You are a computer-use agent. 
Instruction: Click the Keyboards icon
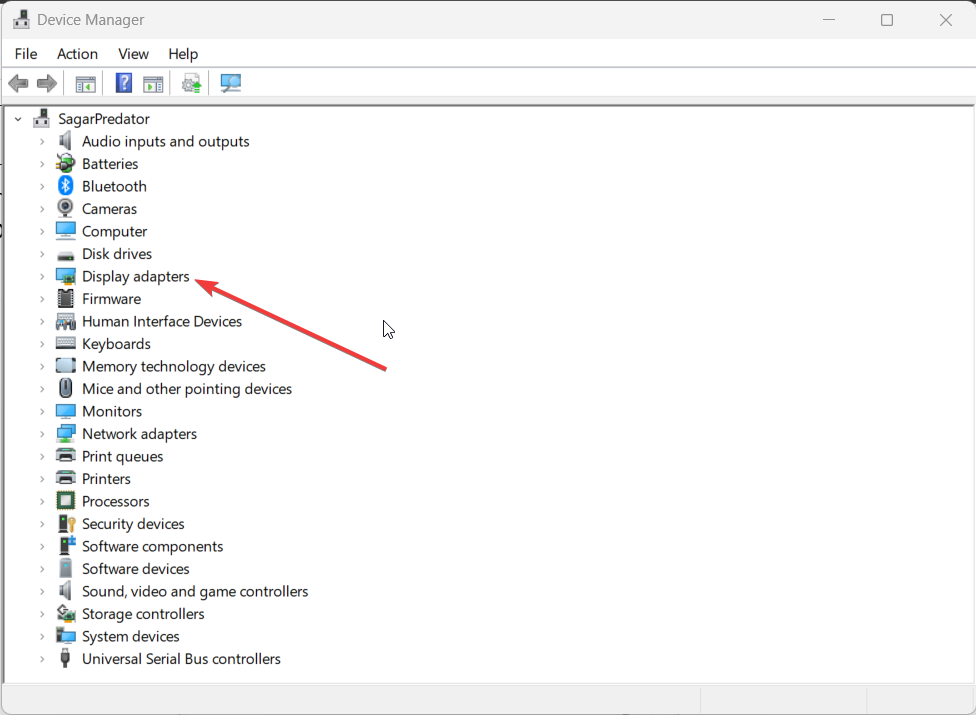pyautogui.click(x=65, y=343)
